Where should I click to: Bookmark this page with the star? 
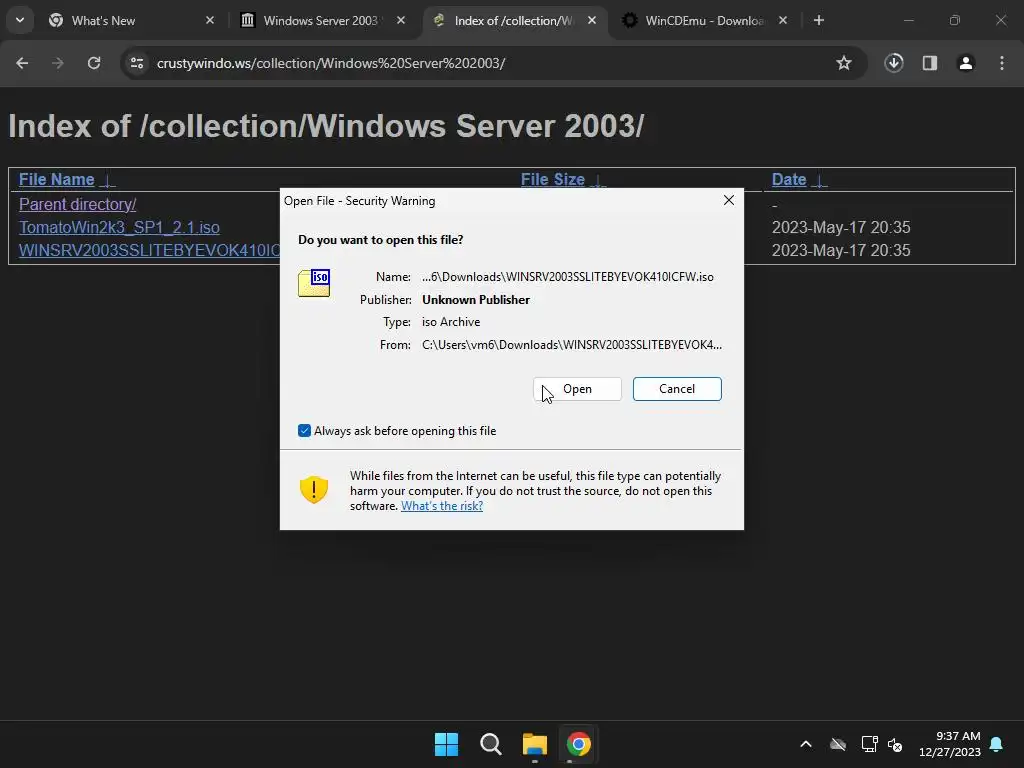844,63
